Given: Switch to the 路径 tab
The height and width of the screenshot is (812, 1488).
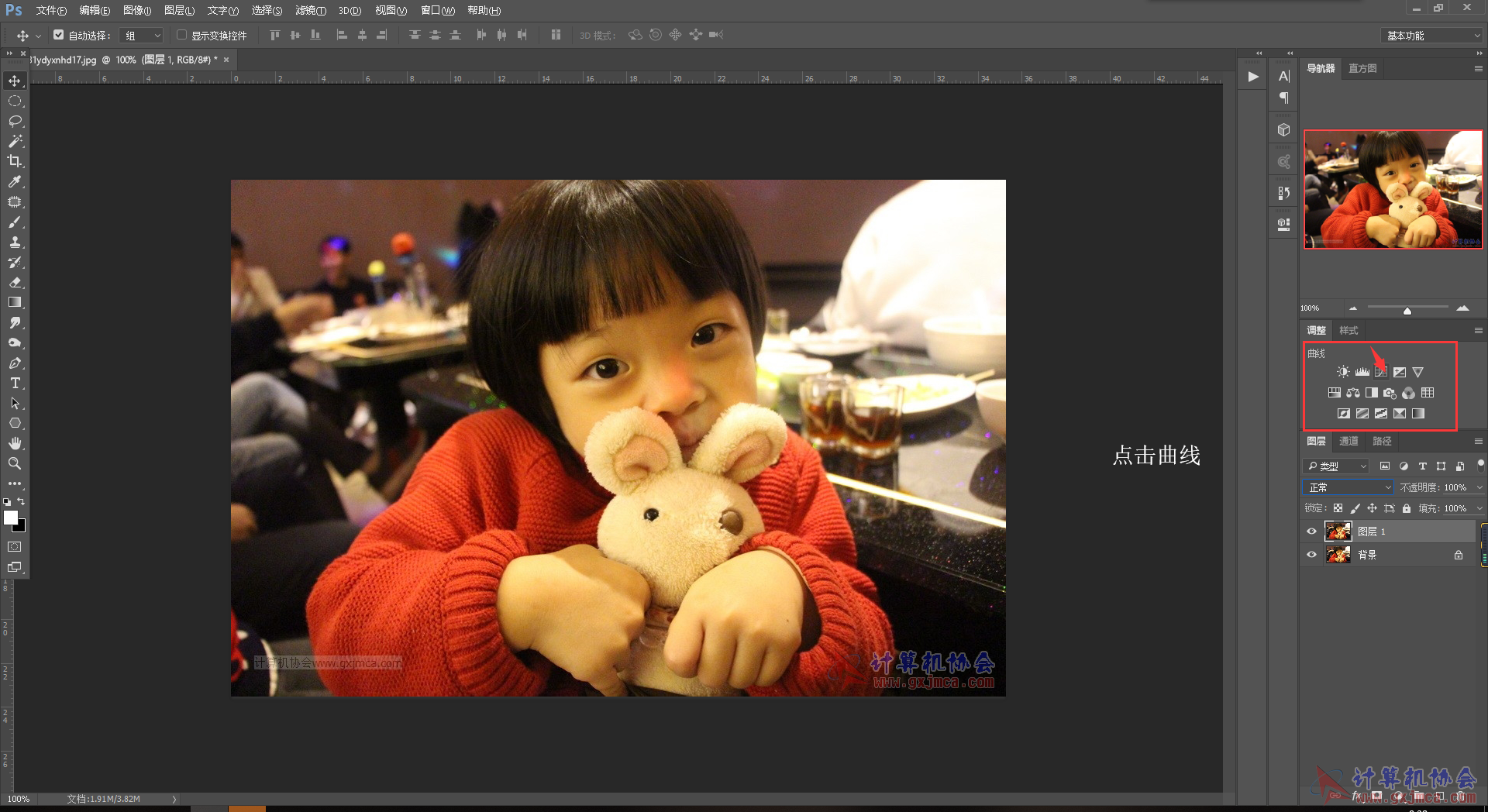Looking at the screenshot, I should 1382,441.
